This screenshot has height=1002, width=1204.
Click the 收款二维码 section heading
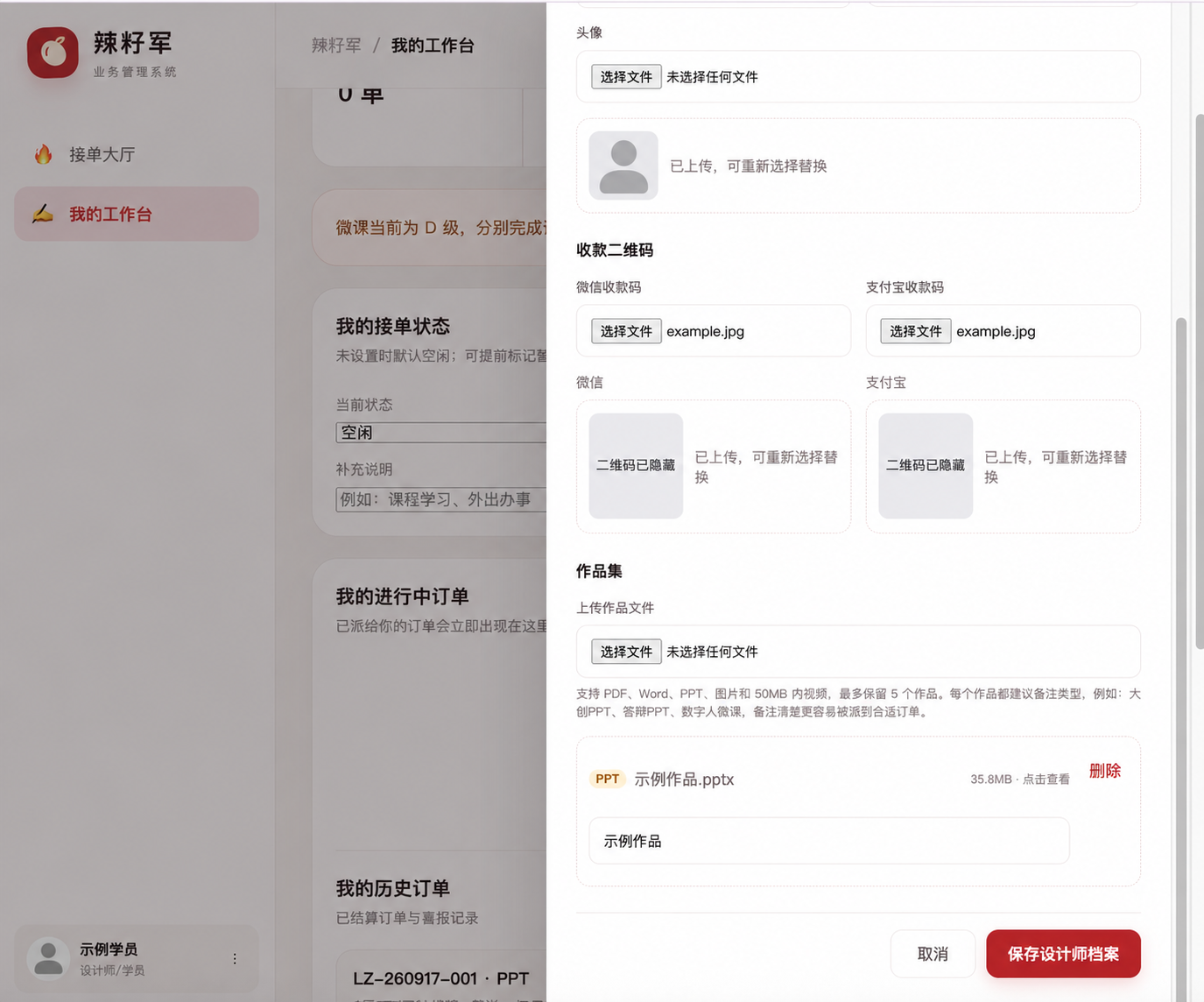point(615,250)
